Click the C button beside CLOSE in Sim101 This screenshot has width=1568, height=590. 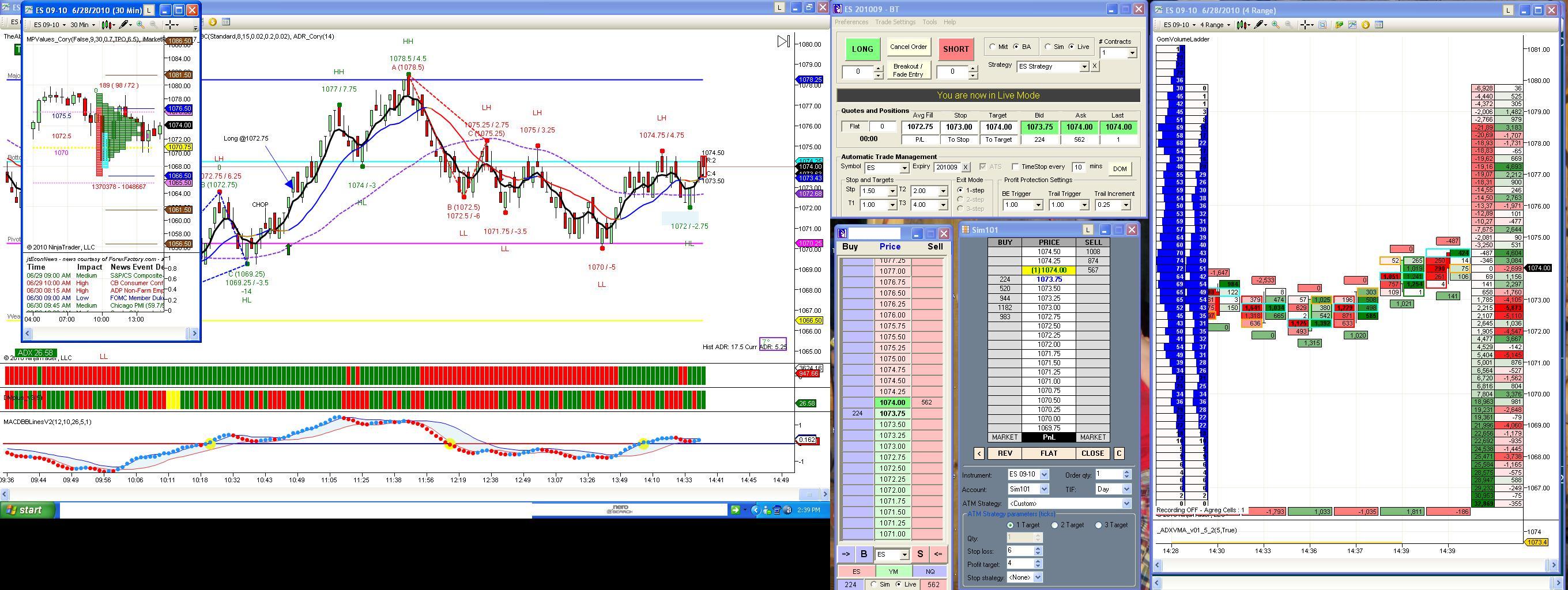point(1119,453)
